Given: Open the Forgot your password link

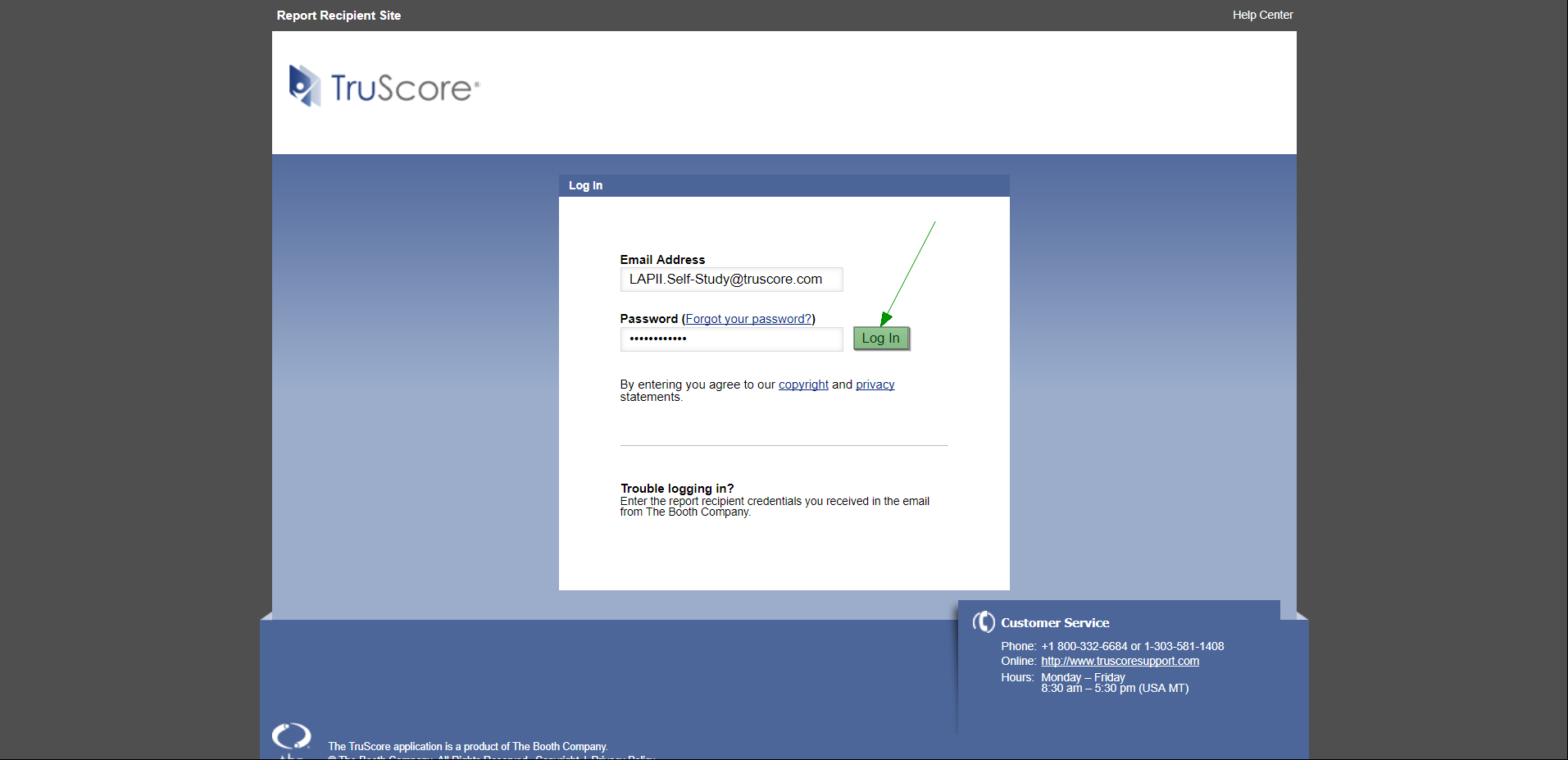Looking at the screenshot, I should coord(748,319).
